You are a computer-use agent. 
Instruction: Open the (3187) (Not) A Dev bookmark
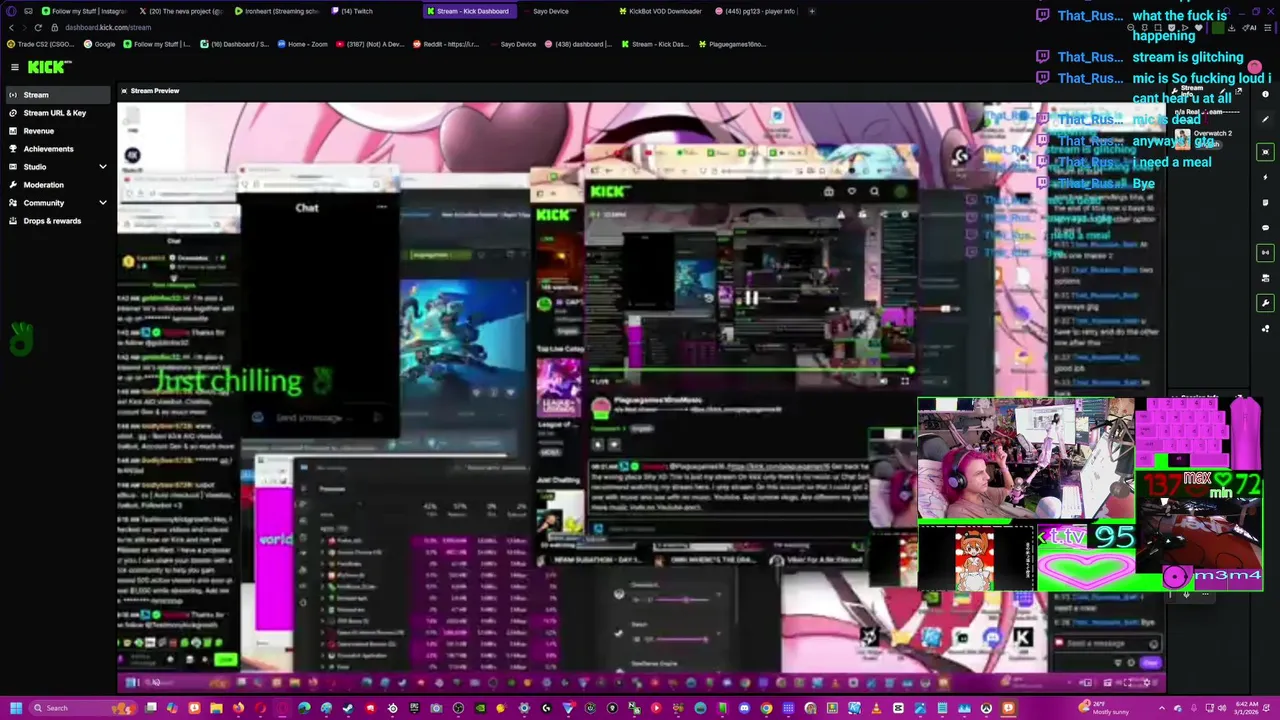coord(370,44)
